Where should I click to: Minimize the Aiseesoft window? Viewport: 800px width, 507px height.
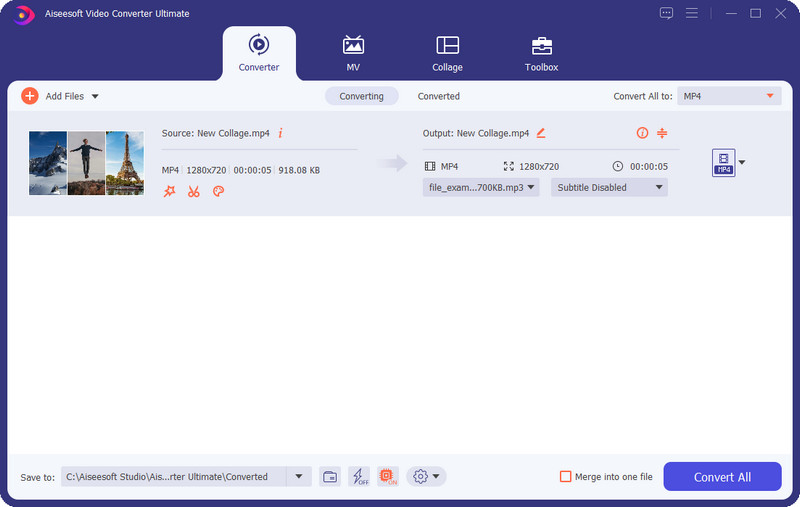(731, 13)
